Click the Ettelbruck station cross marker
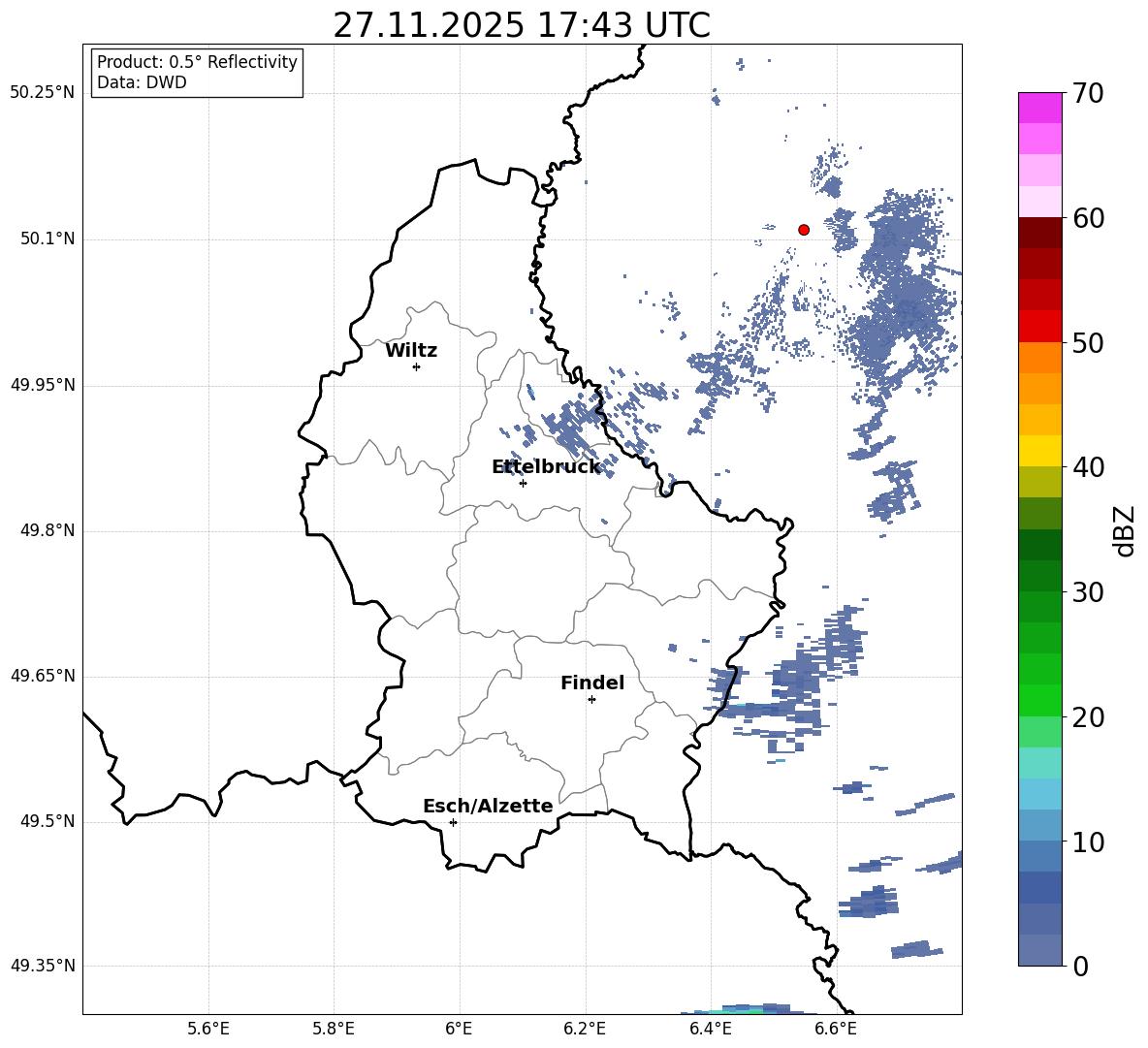 coord(523,483)
